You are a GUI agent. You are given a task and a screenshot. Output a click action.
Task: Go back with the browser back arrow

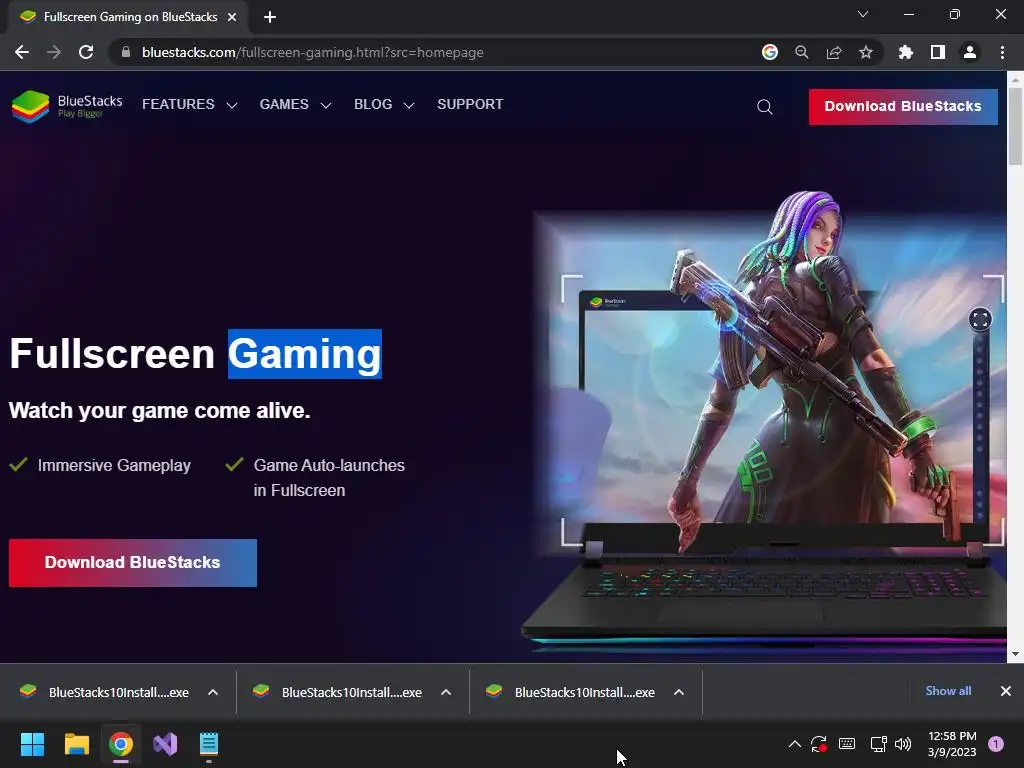(x=22, y=52)
